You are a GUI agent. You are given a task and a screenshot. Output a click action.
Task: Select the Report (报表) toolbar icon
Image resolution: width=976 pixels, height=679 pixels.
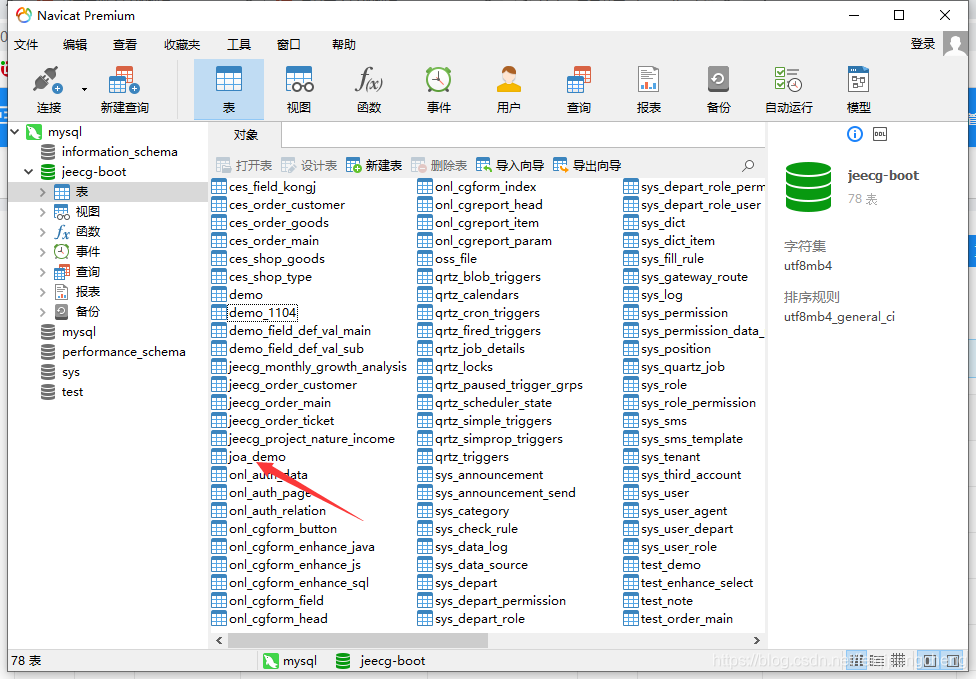coord(649,90)
